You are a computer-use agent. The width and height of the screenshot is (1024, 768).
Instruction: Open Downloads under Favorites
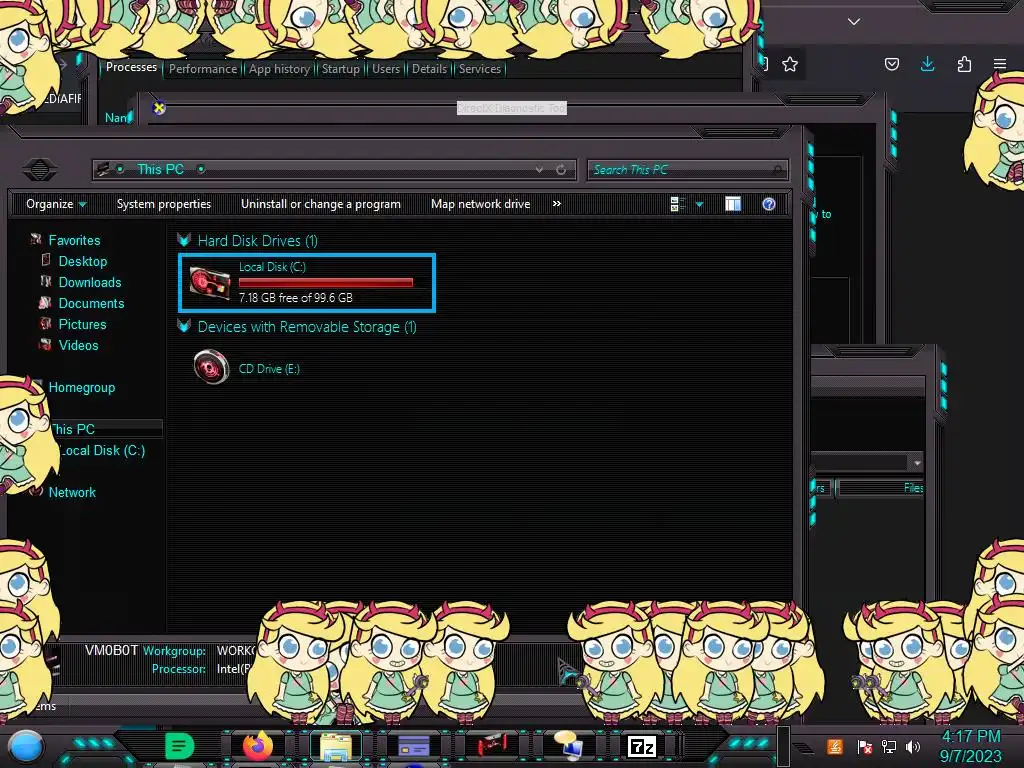pos(90,282)
